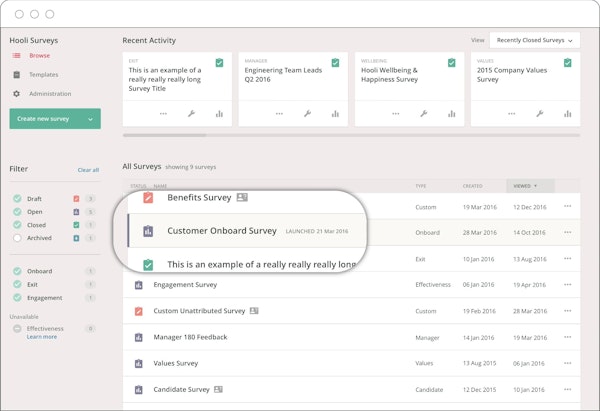This screenshot has height=411, width=600.
Task: Open the ellipsis menu for Engagement Survey row
Action: (x=568, y=285)
